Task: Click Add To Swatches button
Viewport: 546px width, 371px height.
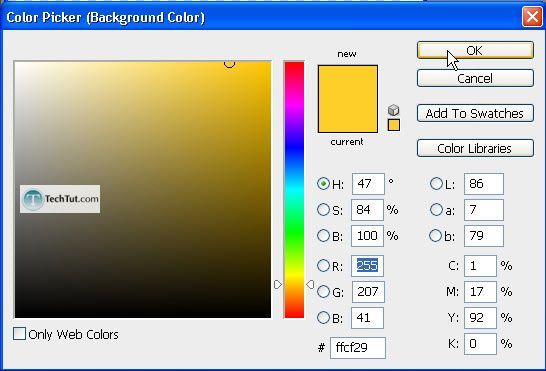Action: [475, 113]
